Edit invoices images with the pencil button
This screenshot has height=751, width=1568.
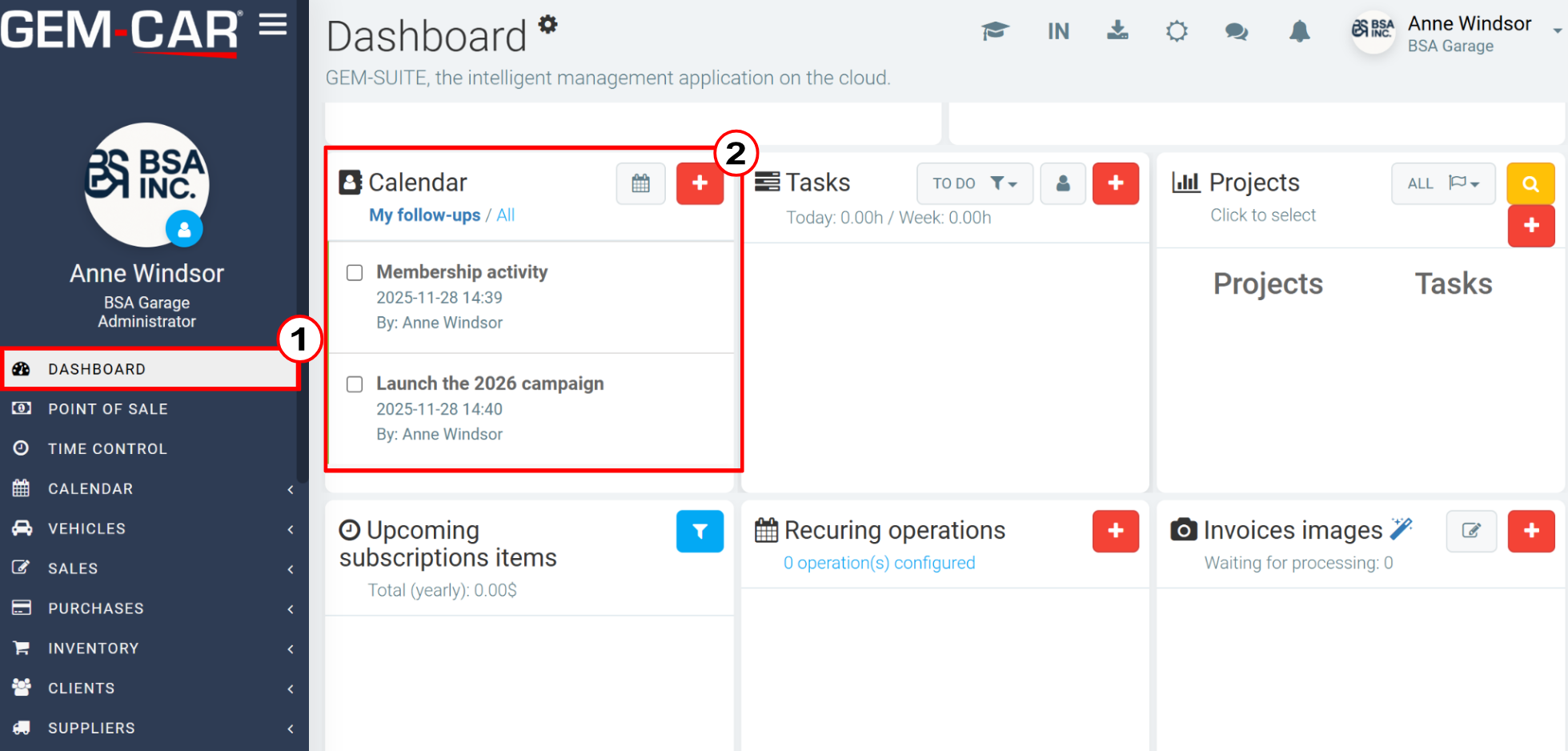coord(1471,531)
